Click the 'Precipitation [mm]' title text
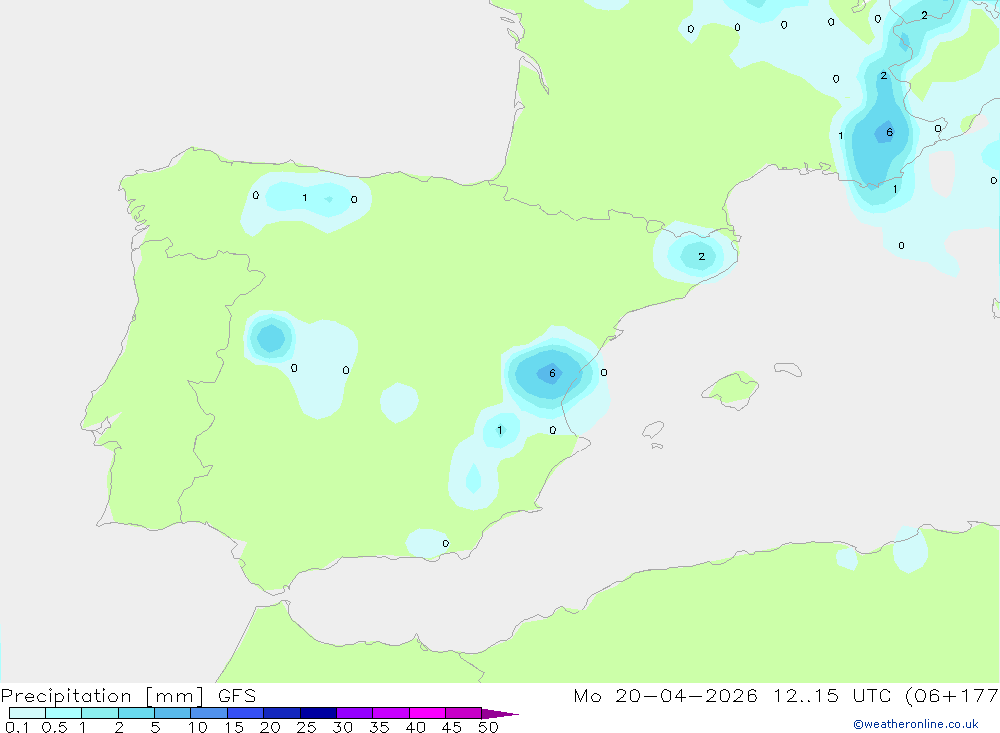 coord(103,696)
